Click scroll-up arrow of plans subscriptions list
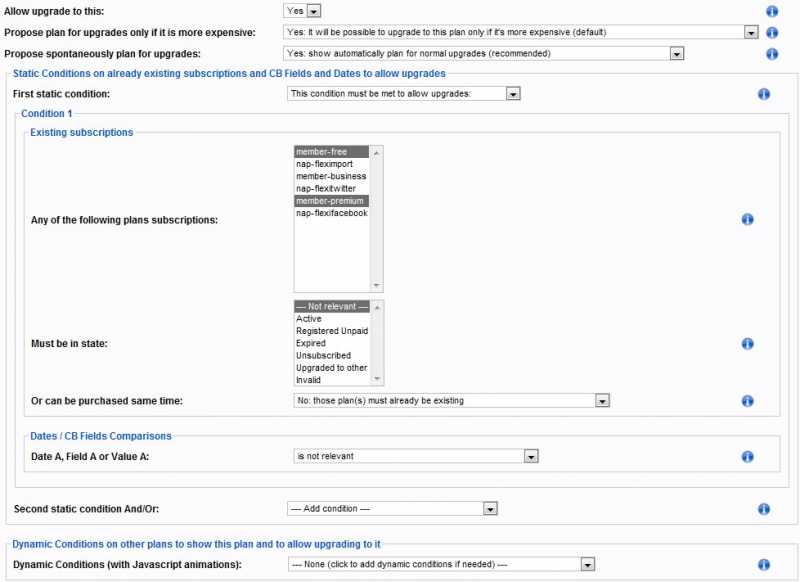This screenshot has height=582, width=800. pyautogui.click(x=377, y=153)
